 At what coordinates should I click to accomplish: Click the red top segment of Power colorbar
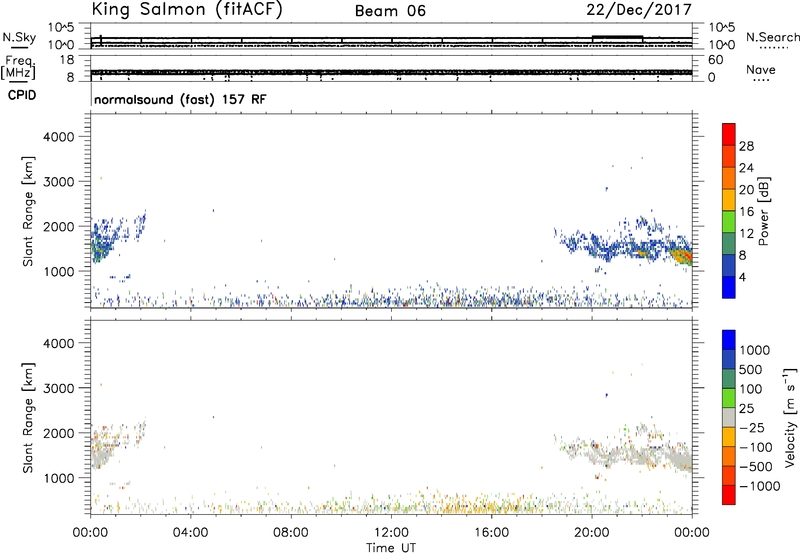(729, 134)
